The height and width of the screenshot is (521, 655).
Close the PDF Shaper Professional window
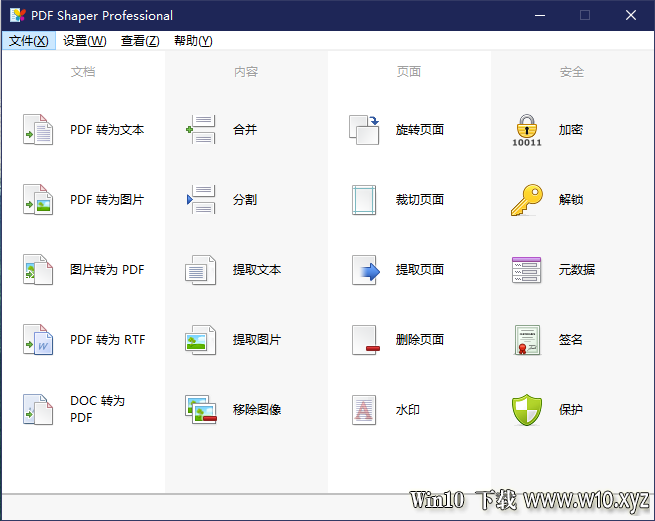[631, 15]
